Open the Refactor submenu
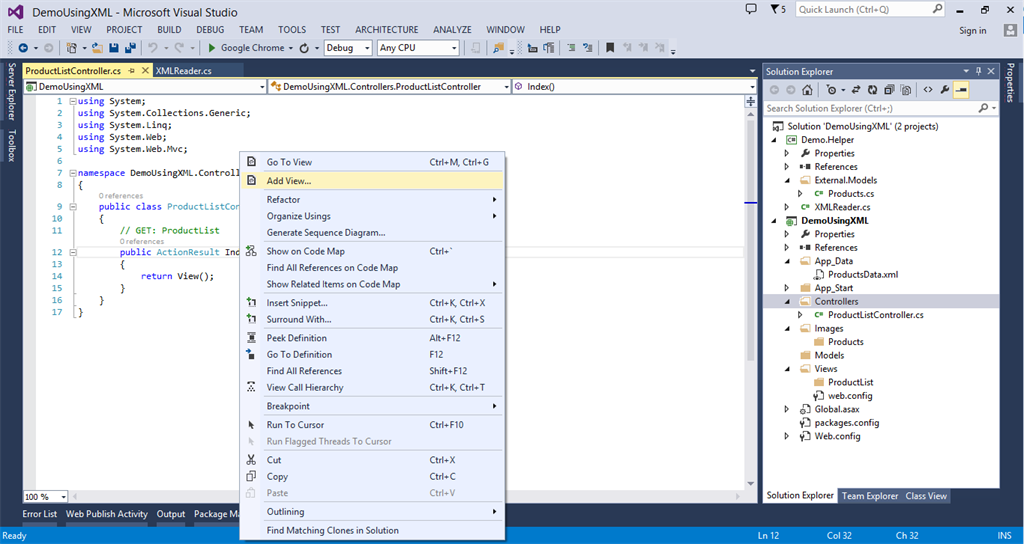The height and width of the screenshot is (544, 1024). (x=372, y=200)
